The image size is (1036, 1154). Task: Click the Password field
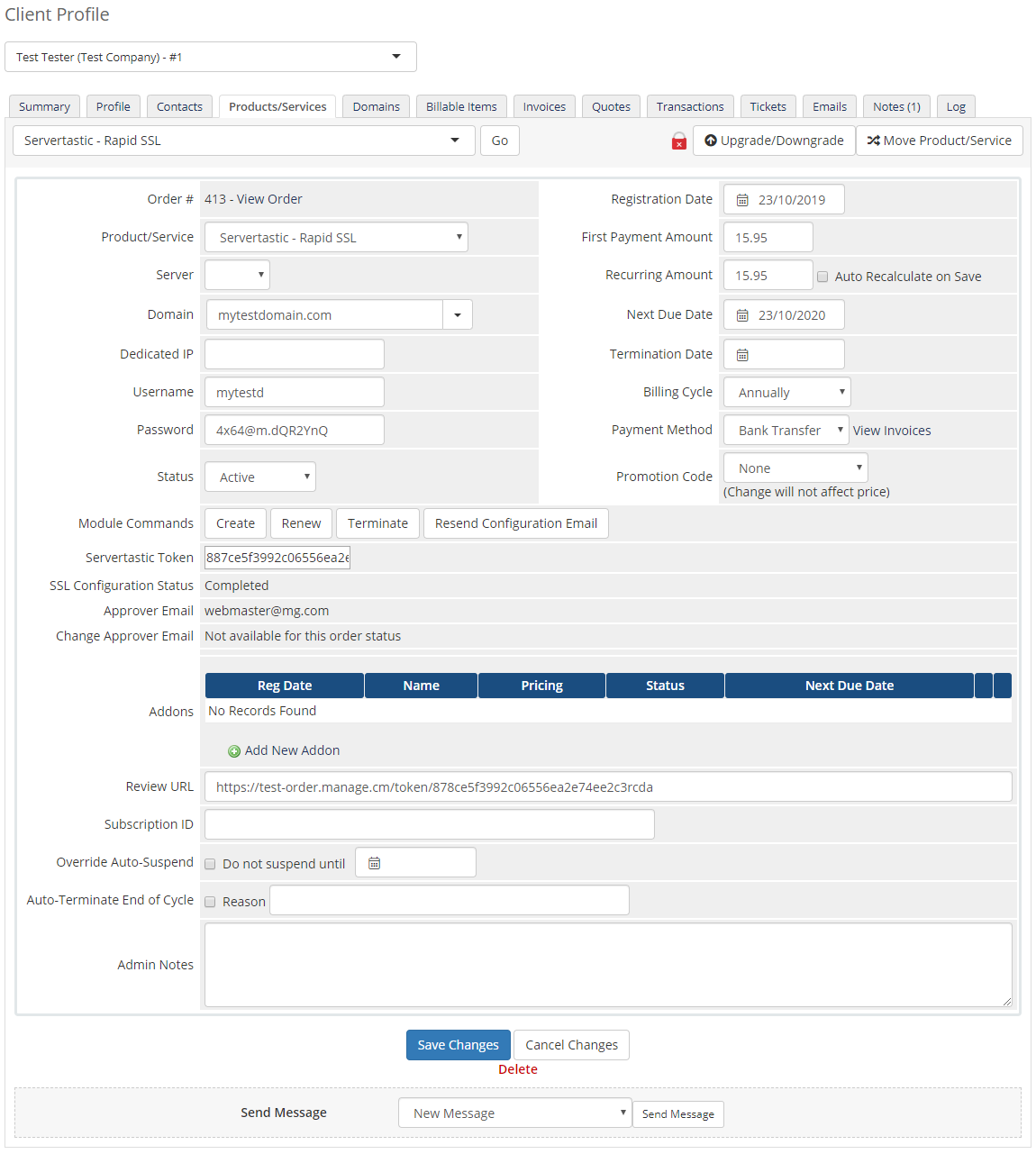click(x=295, y=430)
